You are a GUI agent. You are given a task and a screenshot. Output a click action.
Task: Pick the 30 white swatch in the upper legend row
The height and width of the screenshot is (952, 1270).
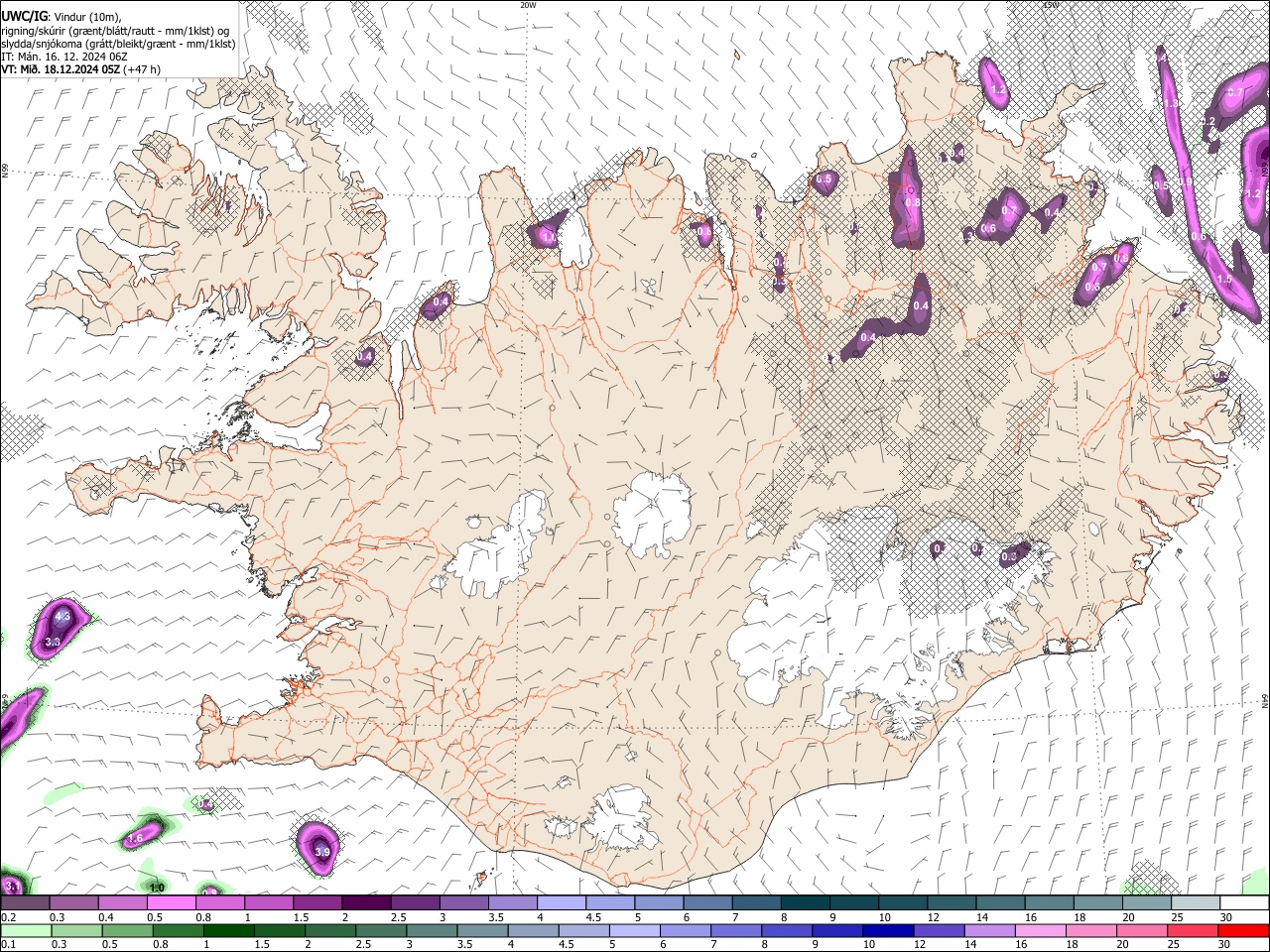1243,902
